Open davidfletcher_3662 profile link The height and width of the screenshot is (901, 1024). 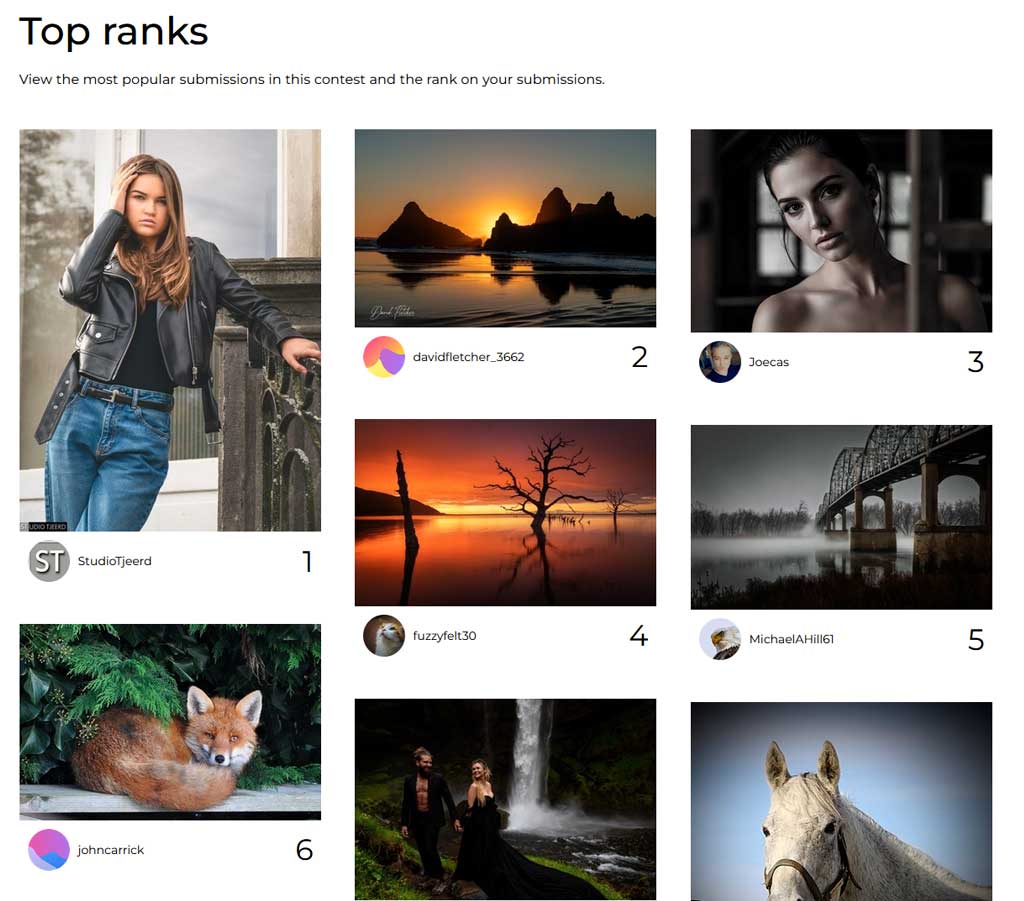point(468,357)
